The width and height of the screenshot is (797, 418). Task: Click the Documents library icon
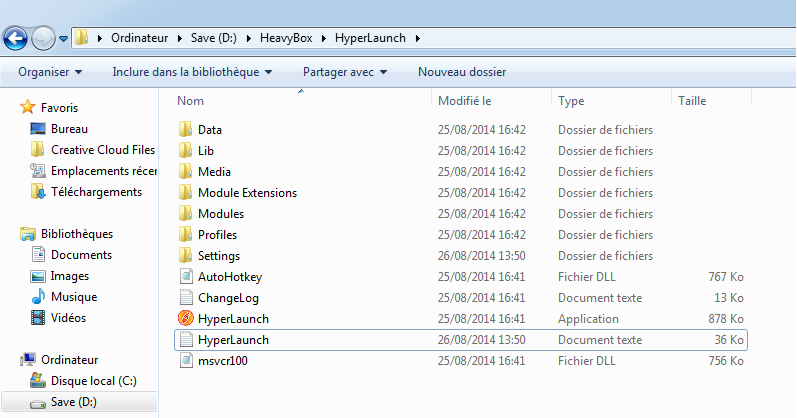tap(38, 254)
